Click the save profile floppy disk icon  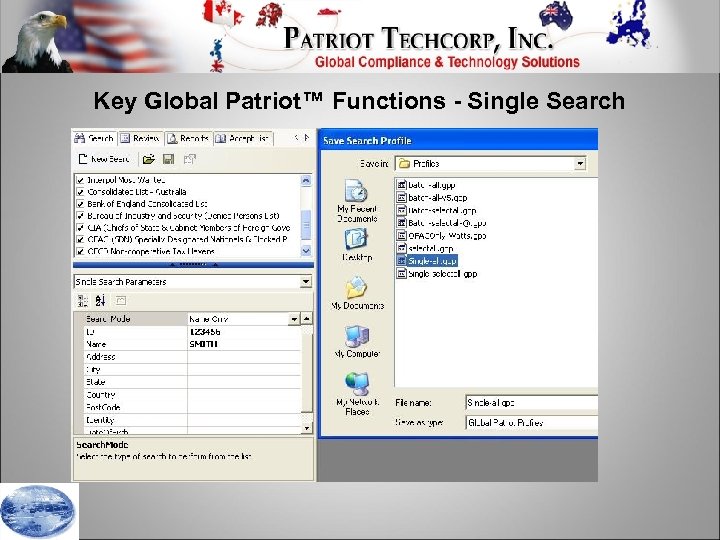click(x=169, y=159)
